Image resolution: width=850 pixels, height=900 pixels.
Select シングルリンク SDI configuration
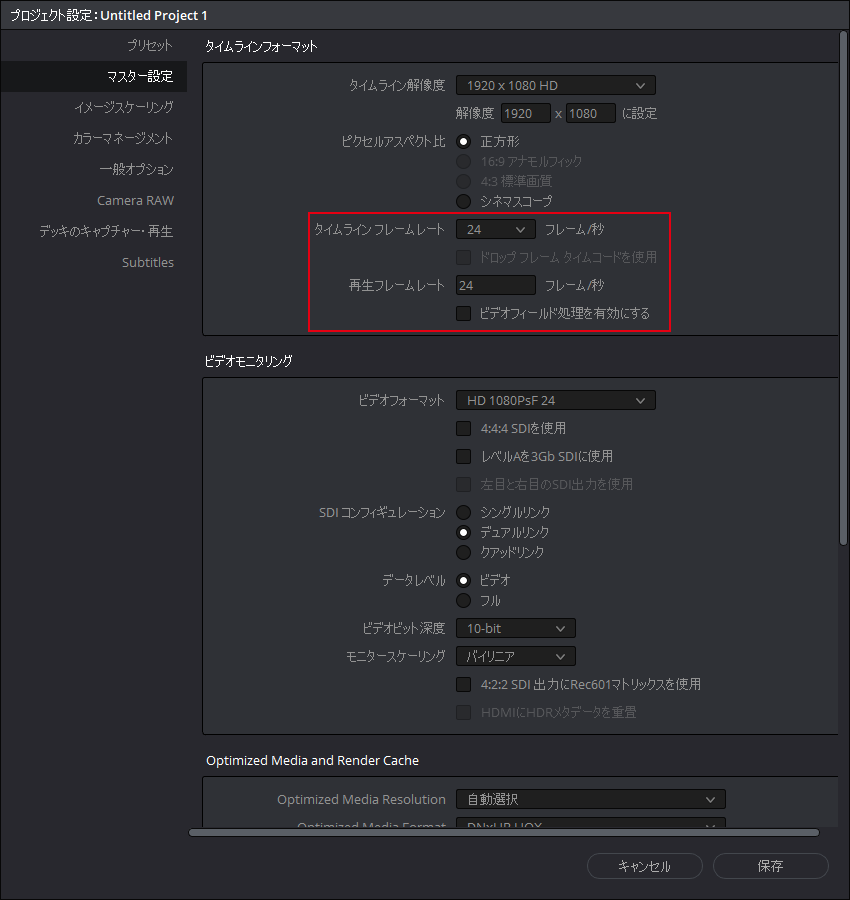464,512
